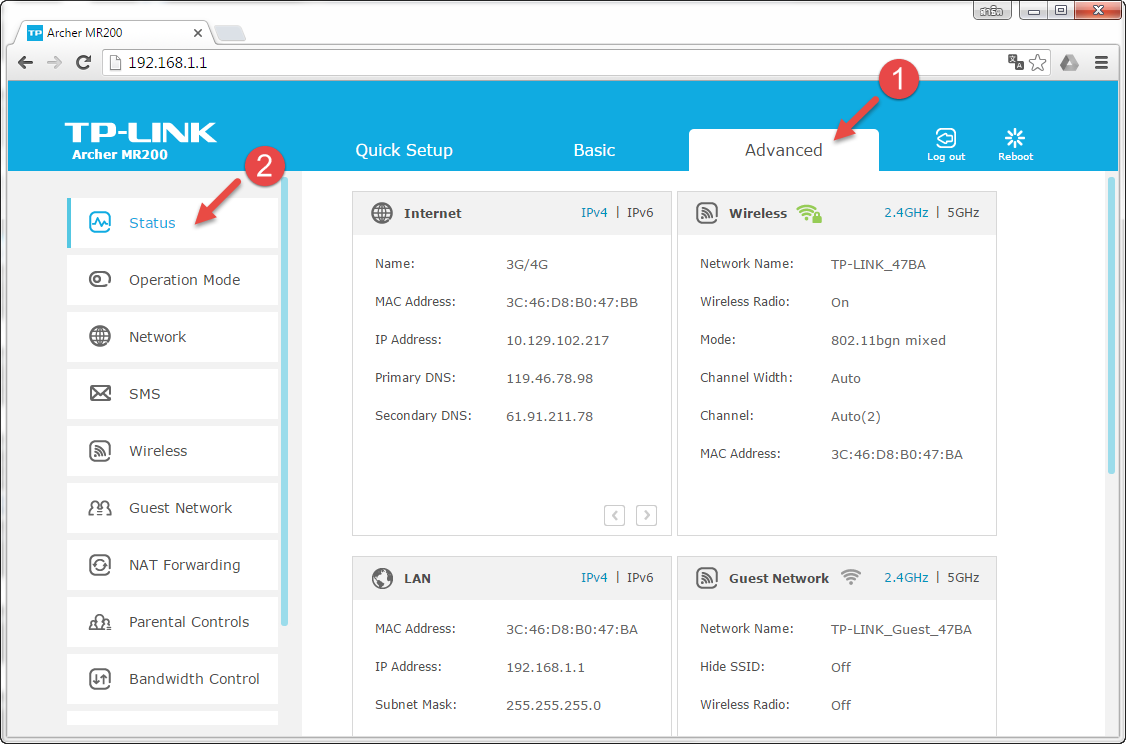This screenshot has width=1126, height=744.
Task: Open the Chrome hamburger menu
Action: point(1102,62)
